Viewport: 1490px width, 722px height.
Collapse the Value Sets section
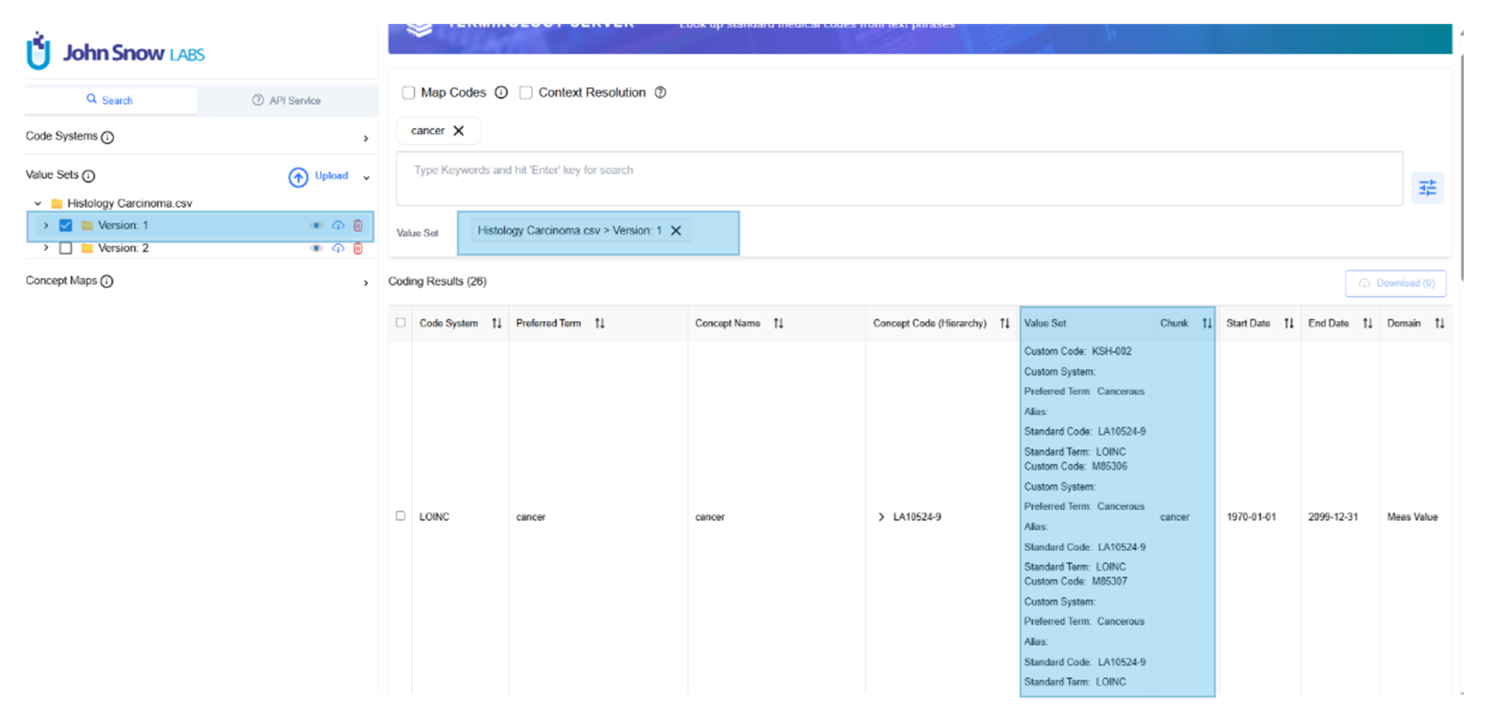[x=366, y=177]
